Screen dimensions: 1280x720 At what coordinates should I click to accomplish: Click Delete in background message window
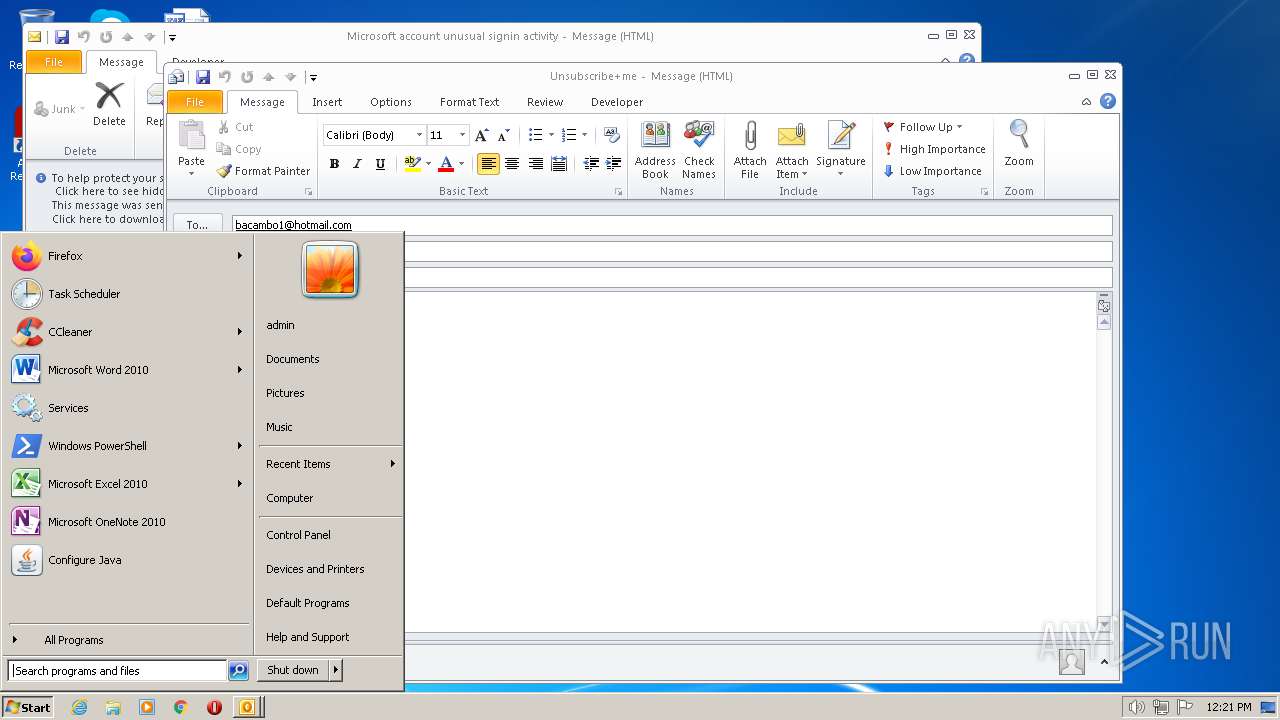click(x=109, y=105)
